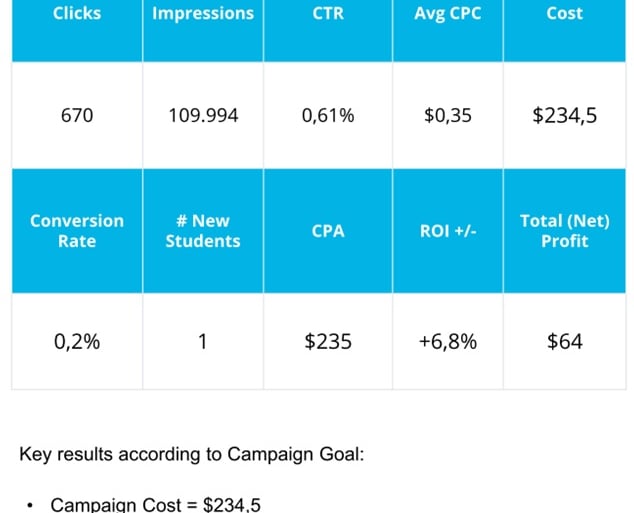
Task: Select the 670 clicks value cell
Action: 77,115
